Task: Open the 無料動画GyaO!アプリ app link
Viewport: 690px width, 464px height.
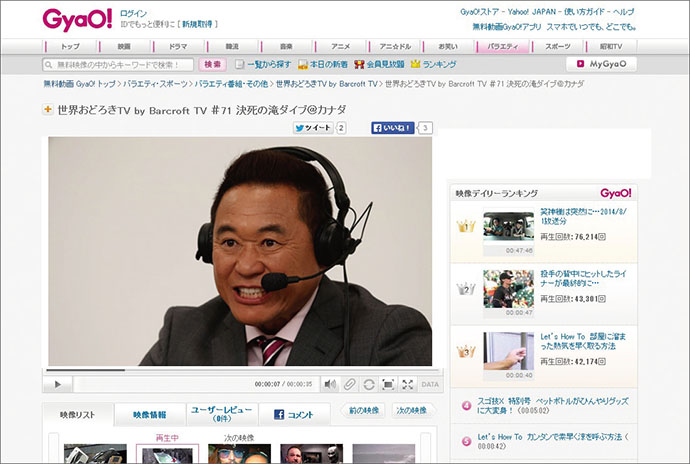Action: point(506,27)
